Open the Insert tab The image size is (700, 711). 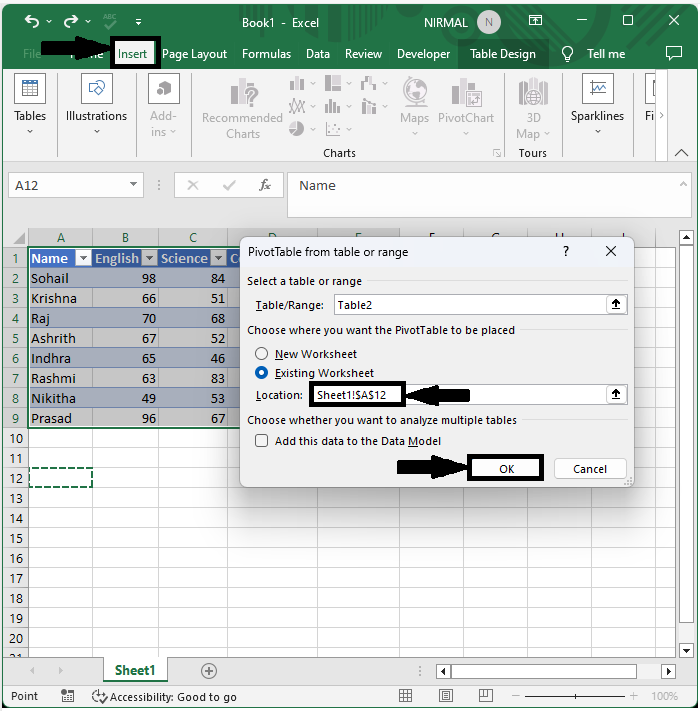point(132,54)
